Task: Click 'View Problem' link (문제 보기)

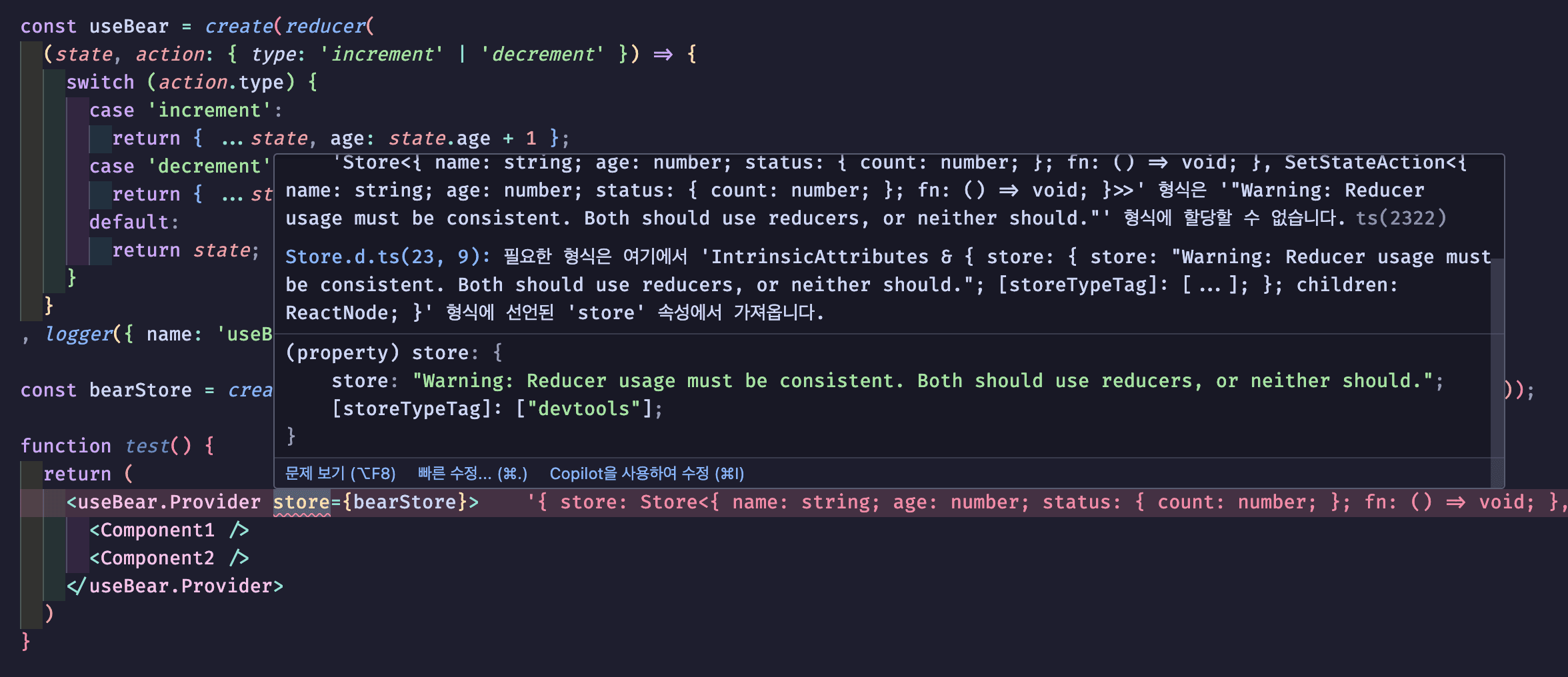Action: pyautogui.click(x=340, y=474)
